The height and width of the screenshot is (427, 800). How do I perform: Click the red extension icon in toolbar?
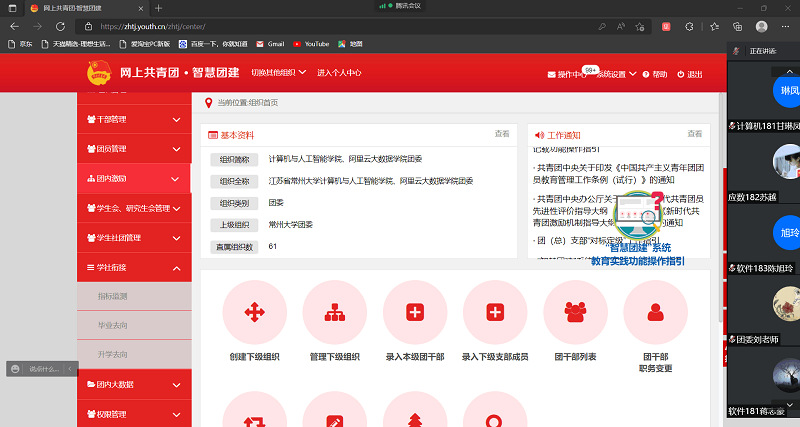point(666,27)
